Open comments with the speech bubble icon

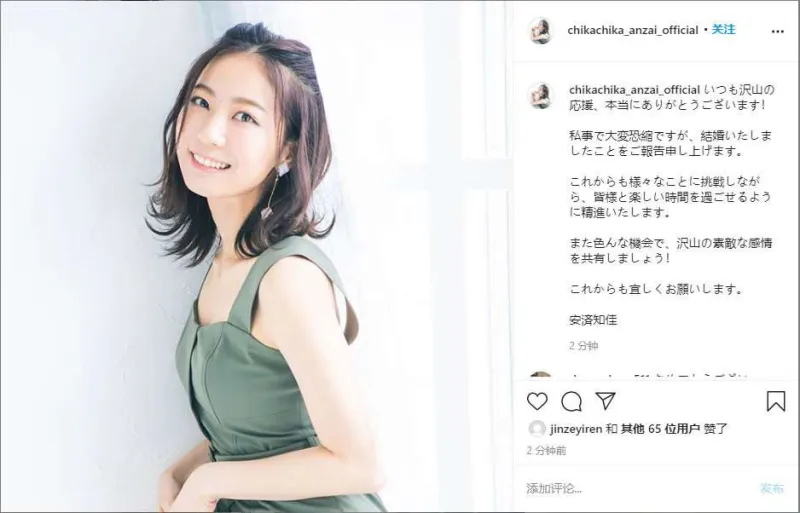571,402
